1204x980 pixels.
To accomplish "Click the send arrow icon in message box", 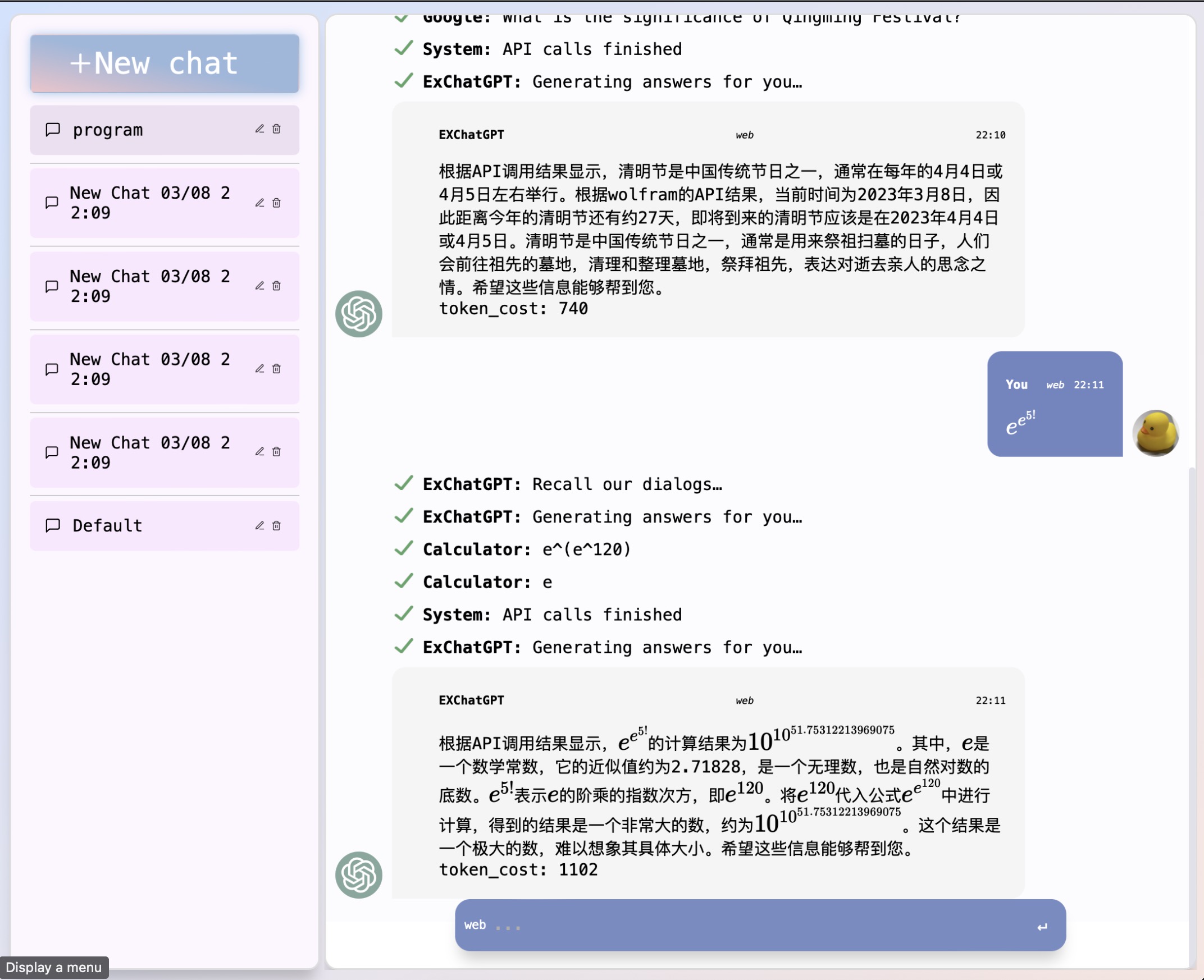I will pyautogui.click(x=1042, y=927).
